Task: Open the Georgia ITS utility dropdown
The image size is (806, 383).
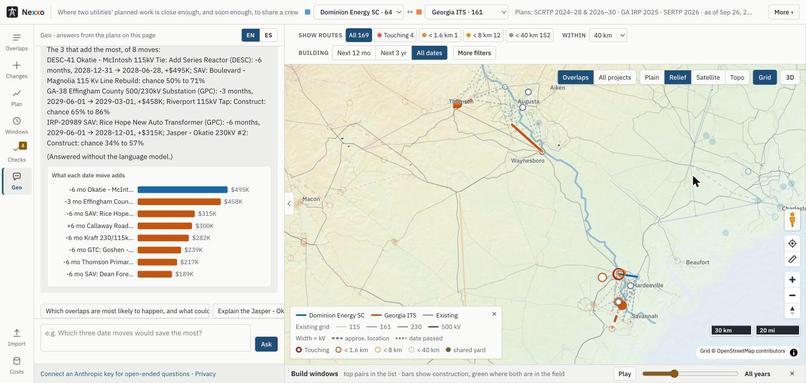Action: (x=467, y=12)
